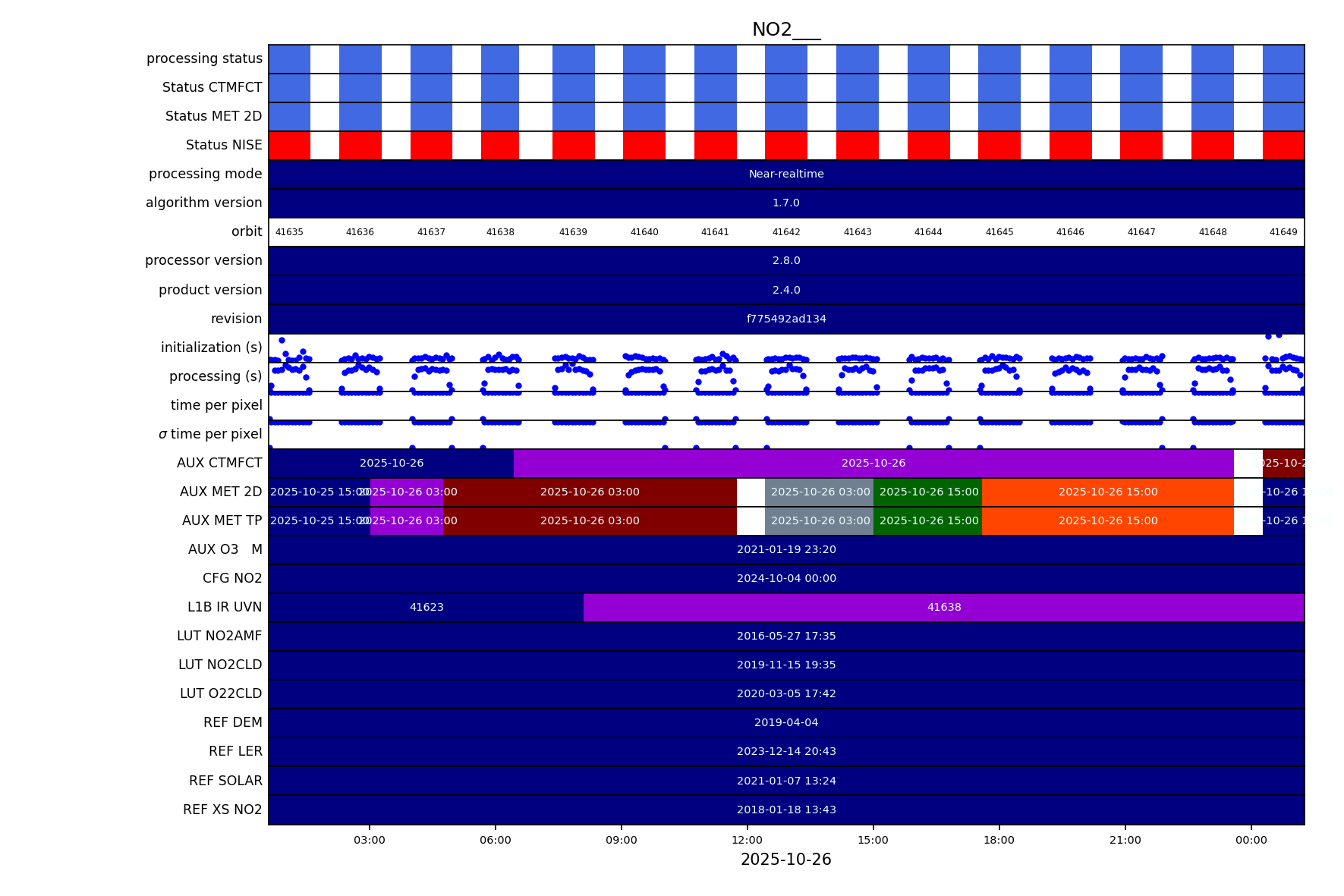1344x896 pixels.
Task: Click the NO2___ chart title
Action: pyautogui.click(x=785, y=30)
